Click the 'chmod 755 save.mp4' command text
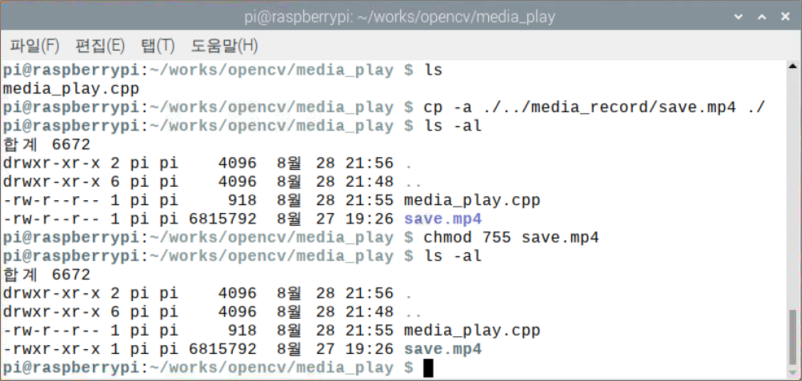 click(x=511, y=237)
